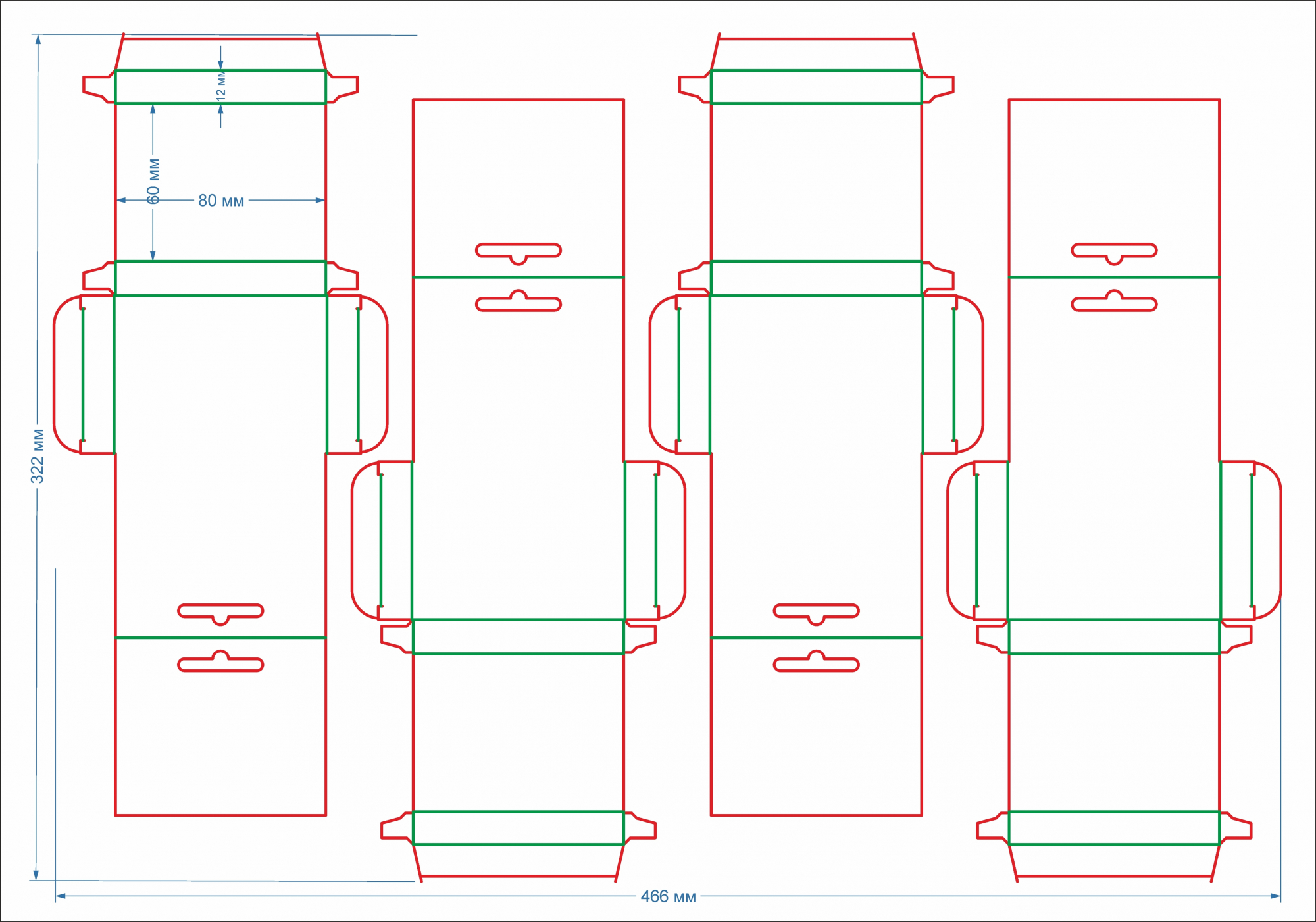Select trapezoid bottom tuck flap of second template
Screen dimensions: 1316x922
pos(519,860)
